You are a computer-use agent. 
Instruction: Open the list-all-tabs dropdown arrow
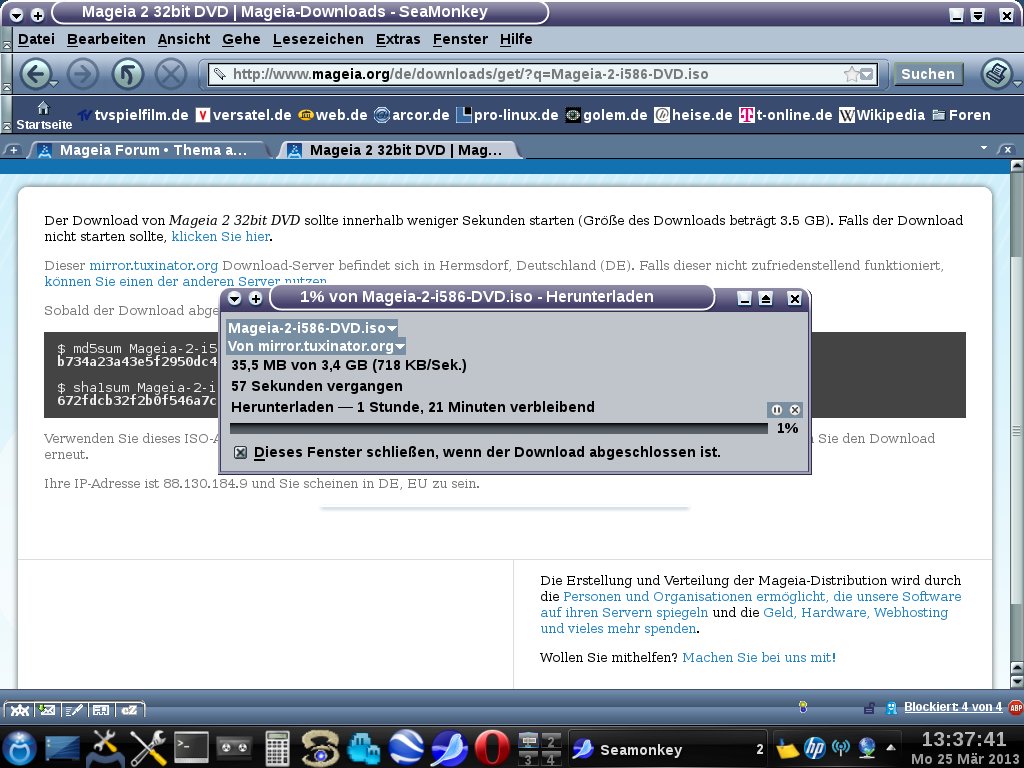tap(984, 149)
